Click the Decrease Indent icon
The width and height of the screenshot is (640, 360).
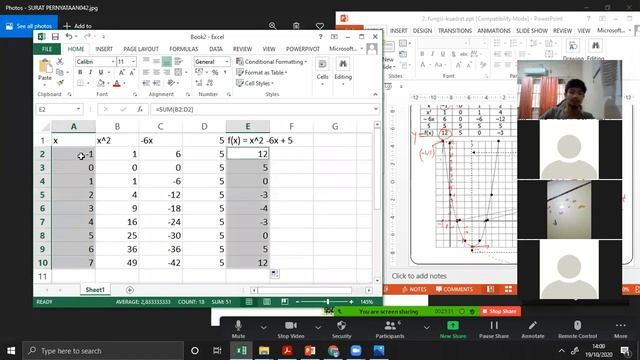click(146, 83)
